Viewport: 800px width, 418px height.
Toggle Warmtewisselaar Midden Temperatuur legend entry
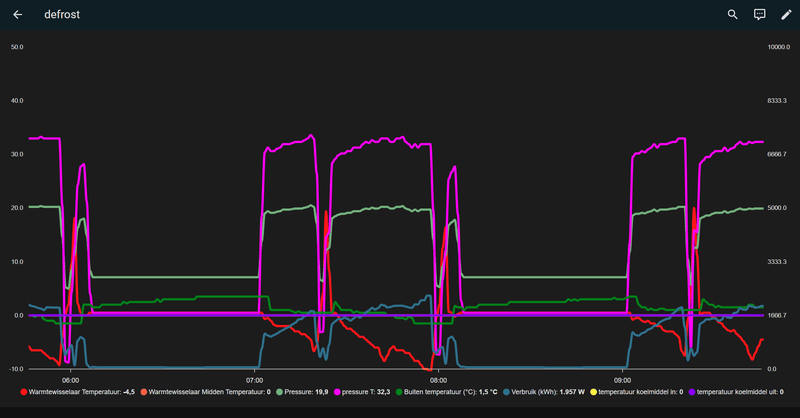pos(206,392)
